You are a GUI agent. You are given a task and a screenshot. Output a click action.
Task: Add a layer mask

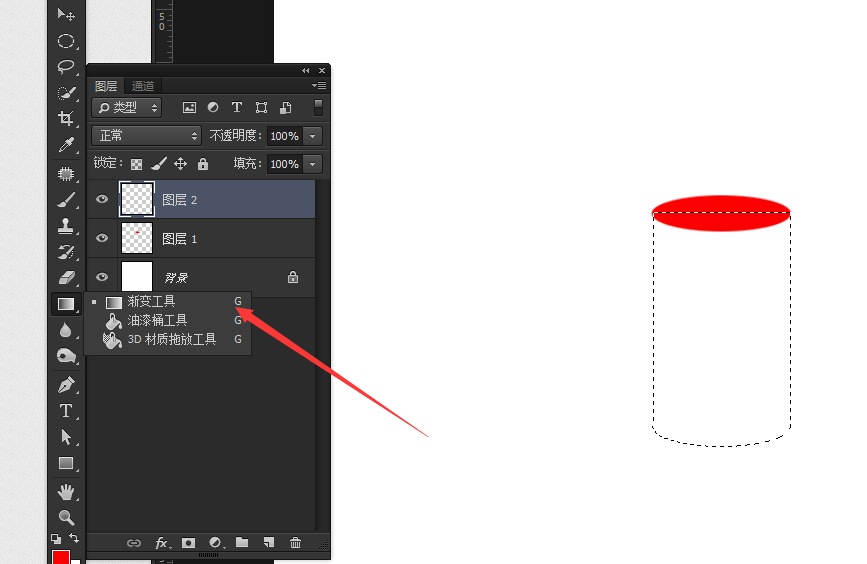189,543
